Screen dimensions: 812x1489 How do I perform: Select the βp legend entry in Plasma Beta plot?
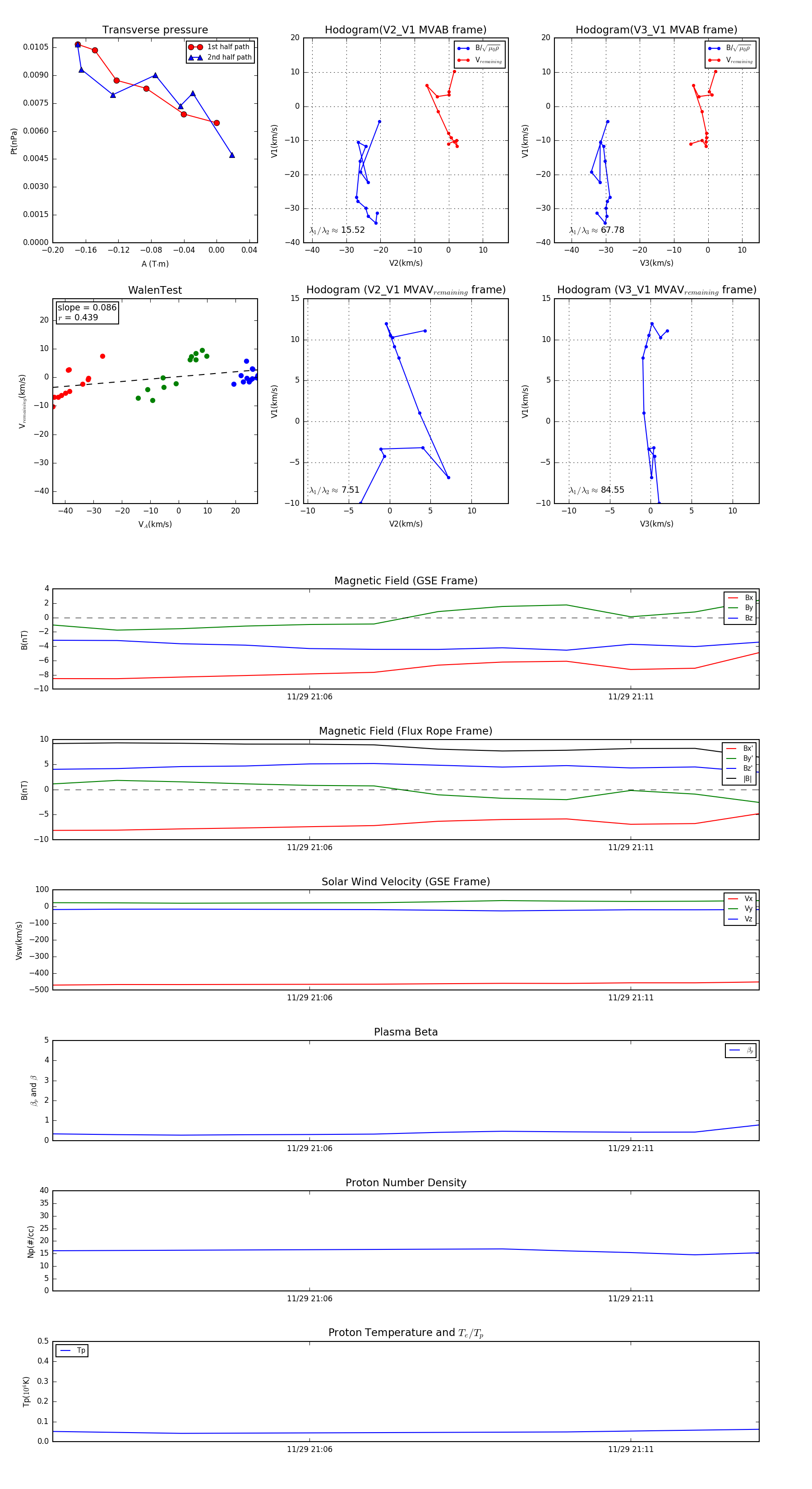[x=741, y=1050]
